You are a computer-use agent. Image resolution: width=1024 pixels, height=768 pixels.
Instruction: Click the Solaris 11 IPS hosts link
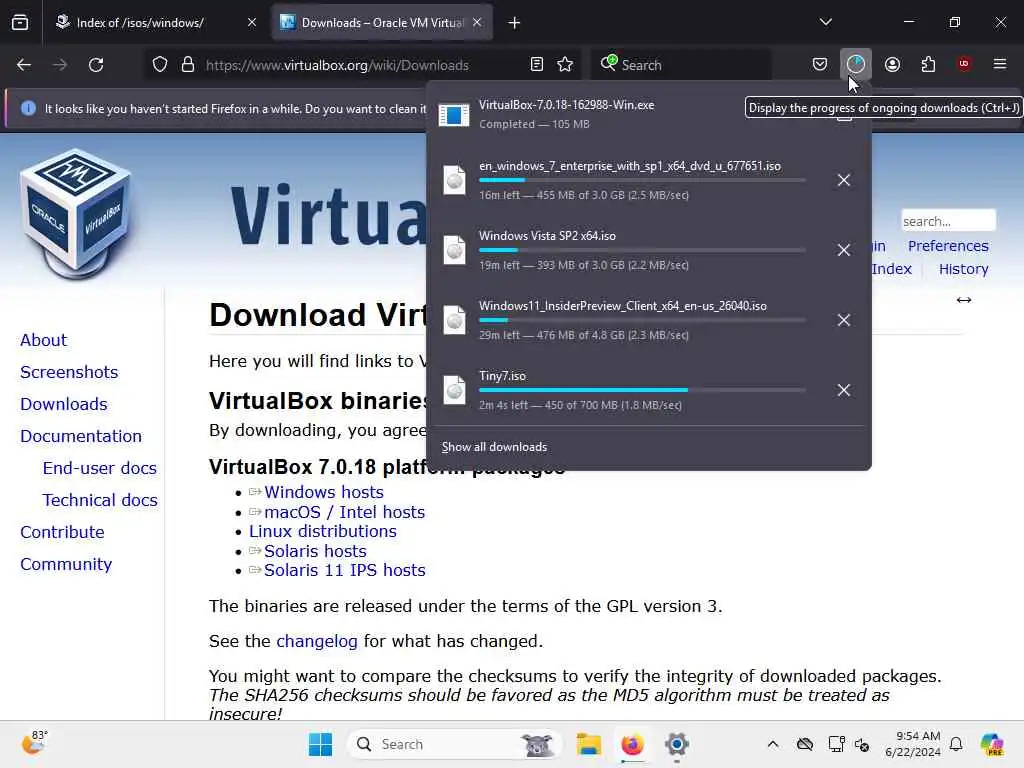[344, 570]
